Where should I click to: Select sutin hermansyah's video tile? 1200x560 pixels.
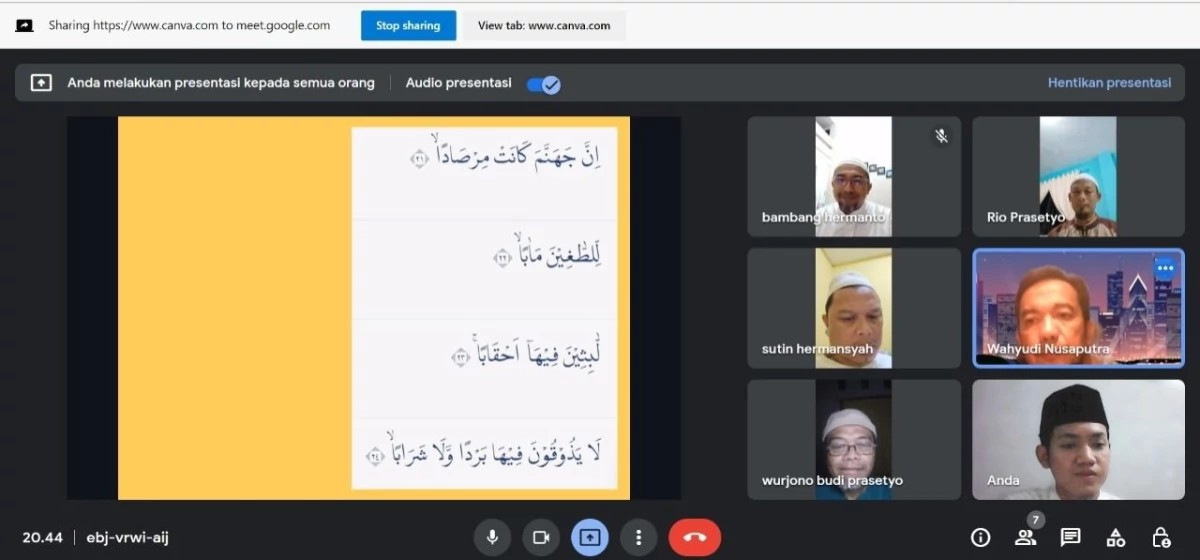click(854, 308)
